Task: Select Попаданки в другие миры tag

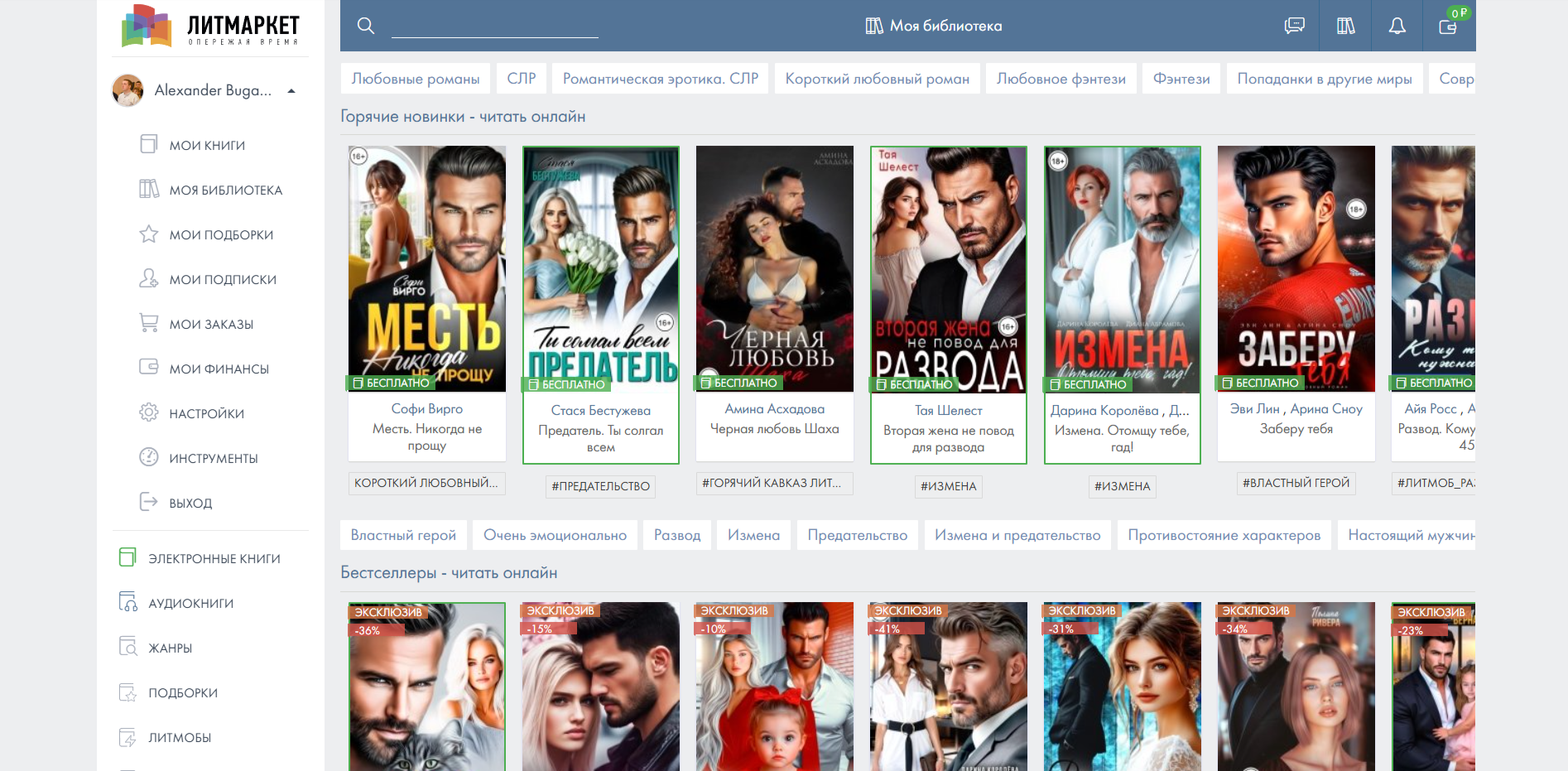Action: [x=1325, y=79]
